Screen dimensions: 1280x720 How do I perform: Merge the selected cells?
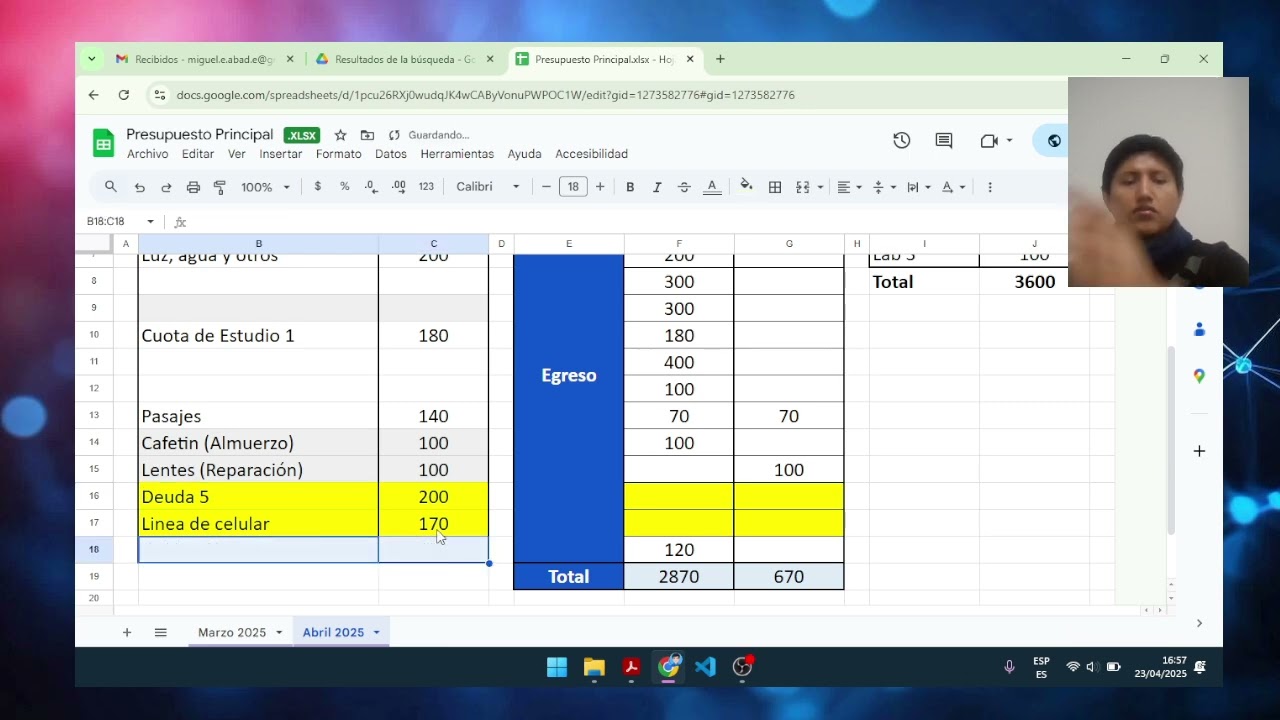pyautogui.click(x=802, y=187)
